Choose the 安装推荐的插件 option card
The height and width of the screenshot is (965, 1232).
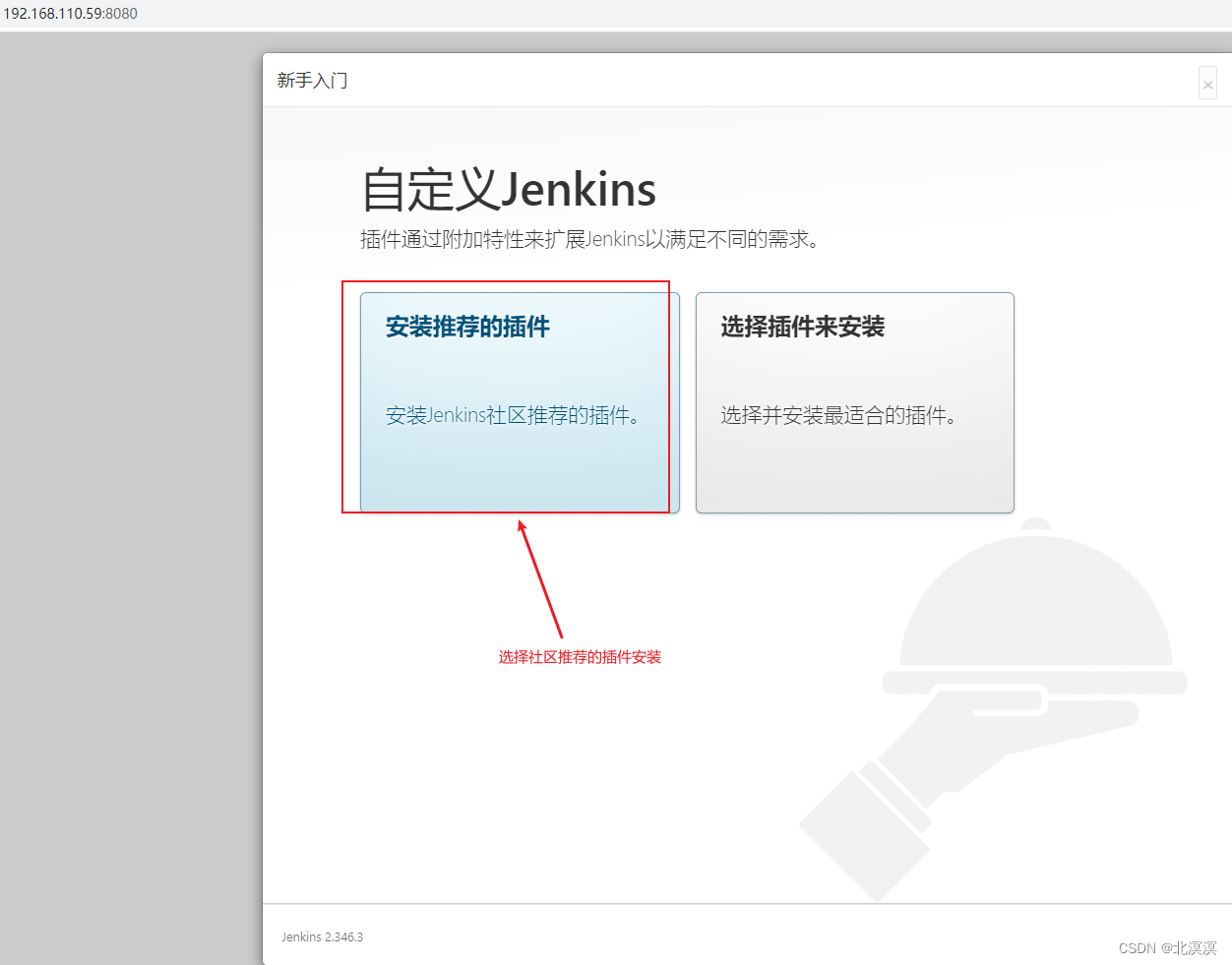[520, 402]
